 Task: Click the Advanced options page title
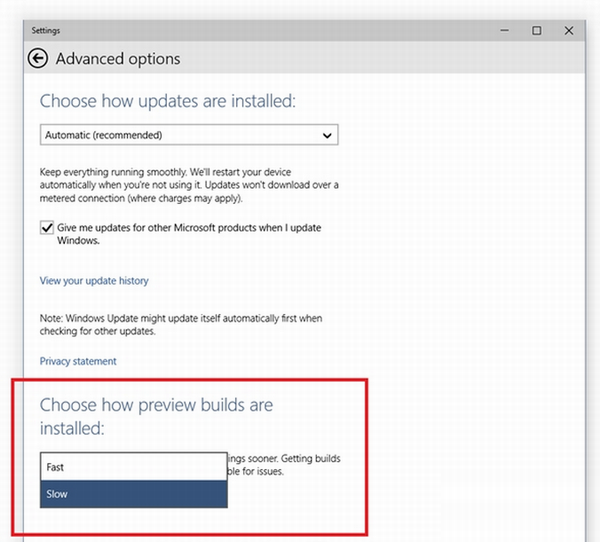[118, 59]
